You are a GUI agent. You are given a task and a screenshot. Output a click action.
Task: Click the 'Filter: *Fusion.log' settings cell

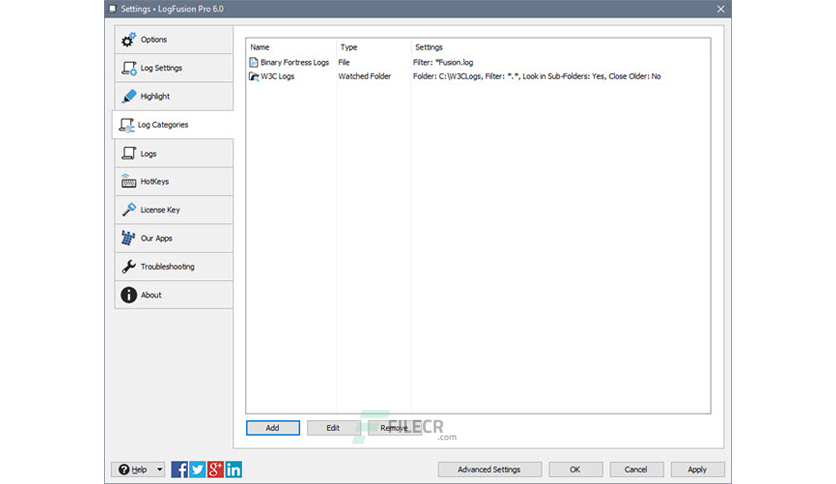pos(443,62)
